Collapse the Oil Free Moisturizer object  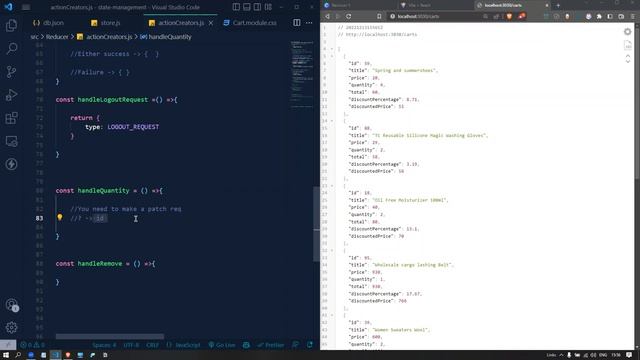332,186
